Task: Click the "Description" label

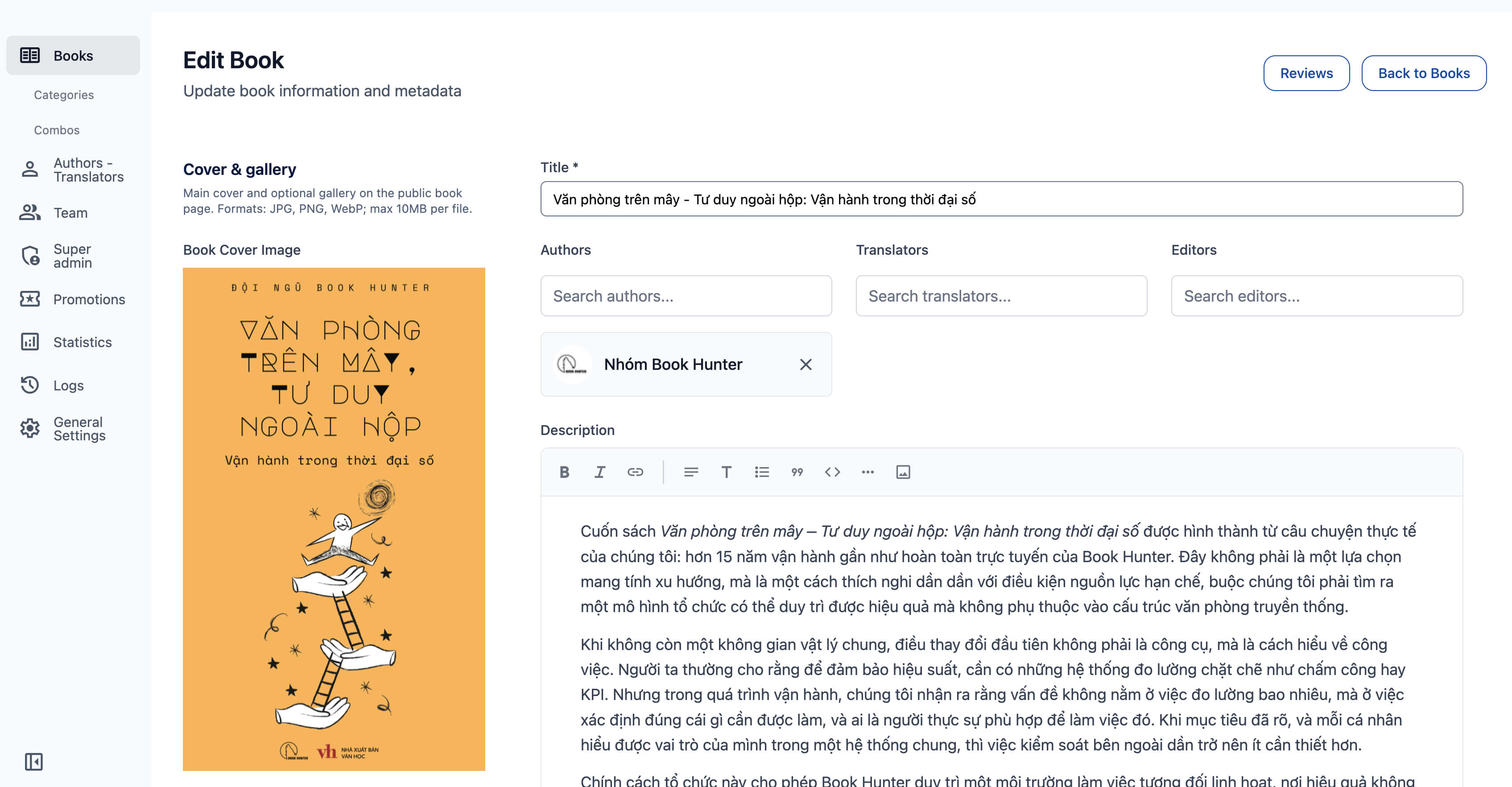Action: click(577, 431)
